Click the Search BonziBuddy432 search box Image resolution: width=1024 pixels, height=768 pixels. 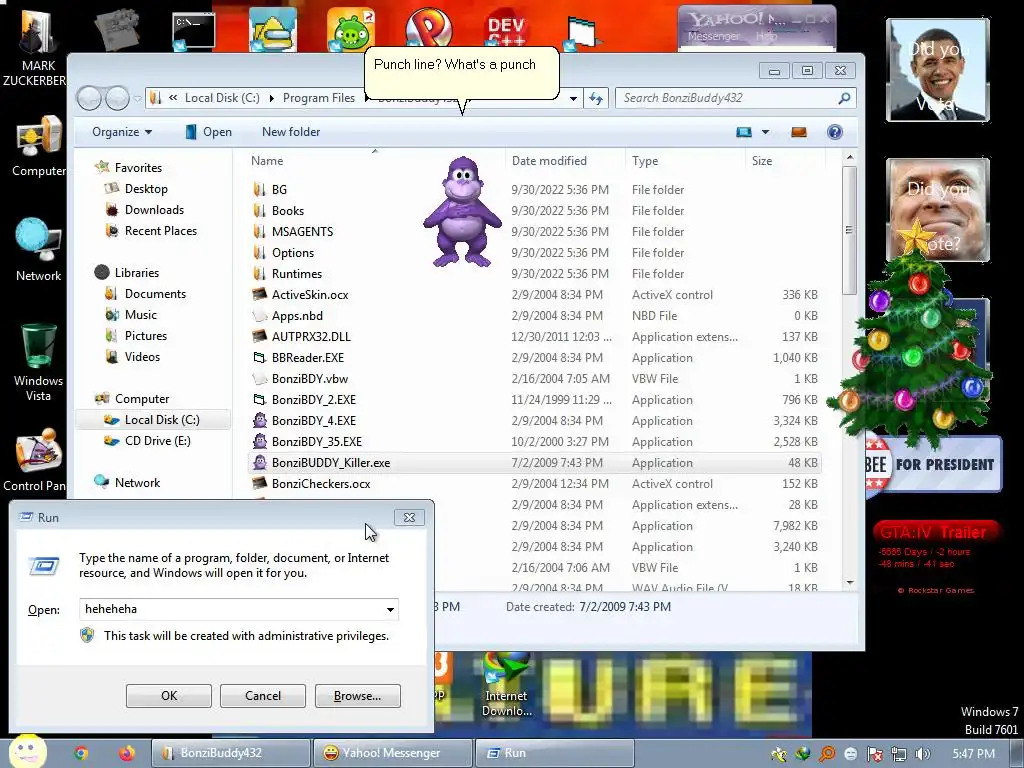[x=735, y=98]
